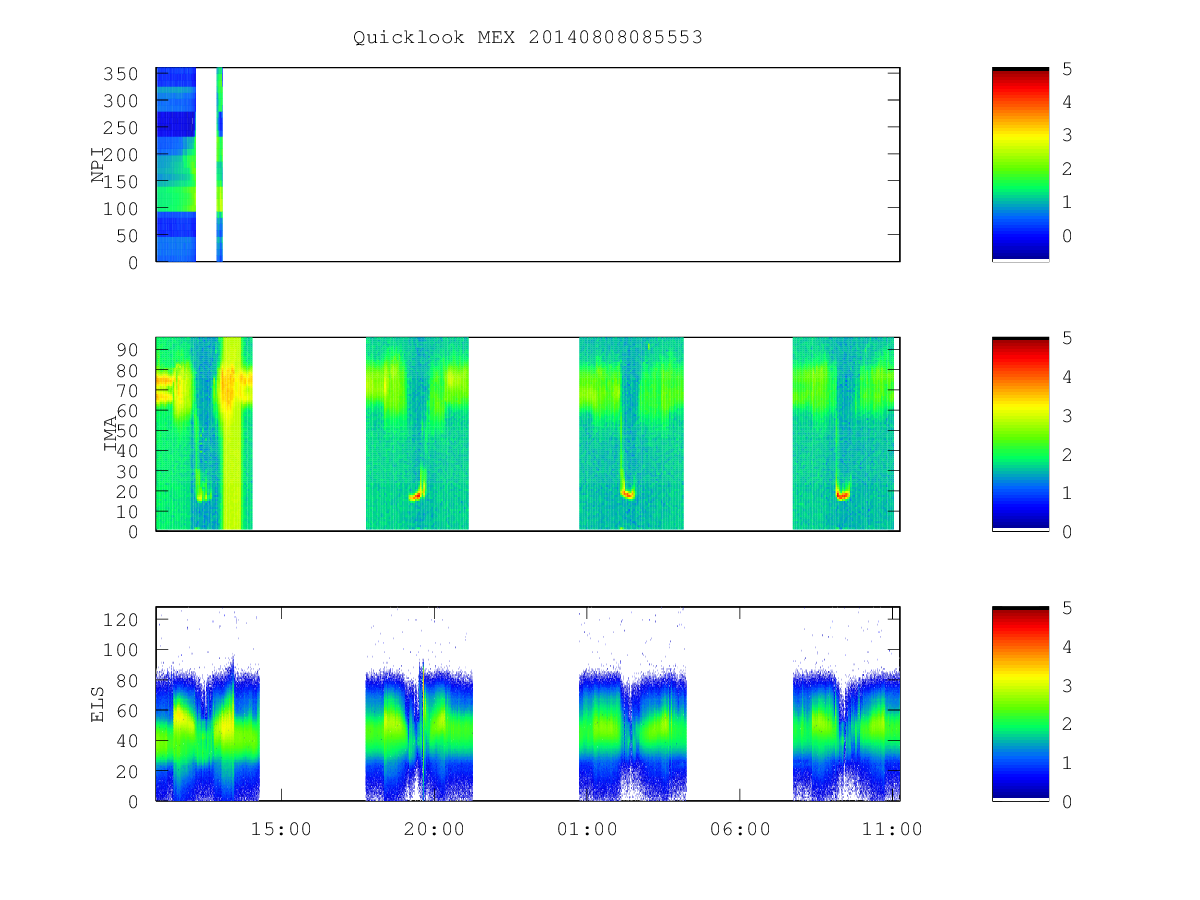Click the 150 tick on the NPI axis
This screenshot has width=1200, height=900.
pyautogui.click(x=122, y=182)
